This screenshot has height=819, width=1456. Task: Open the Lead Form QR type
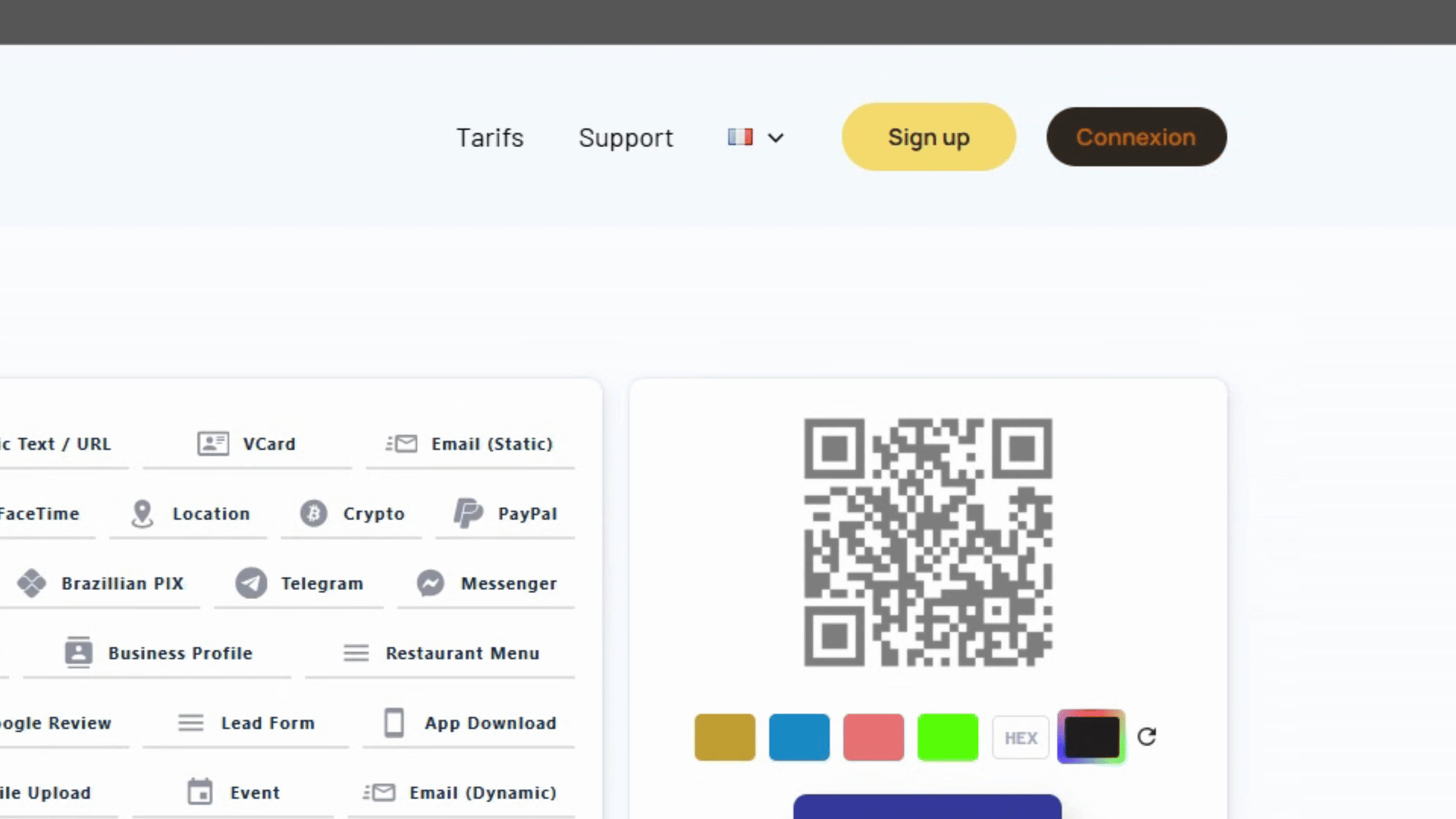pyautogui.click(x=246, y=723)
